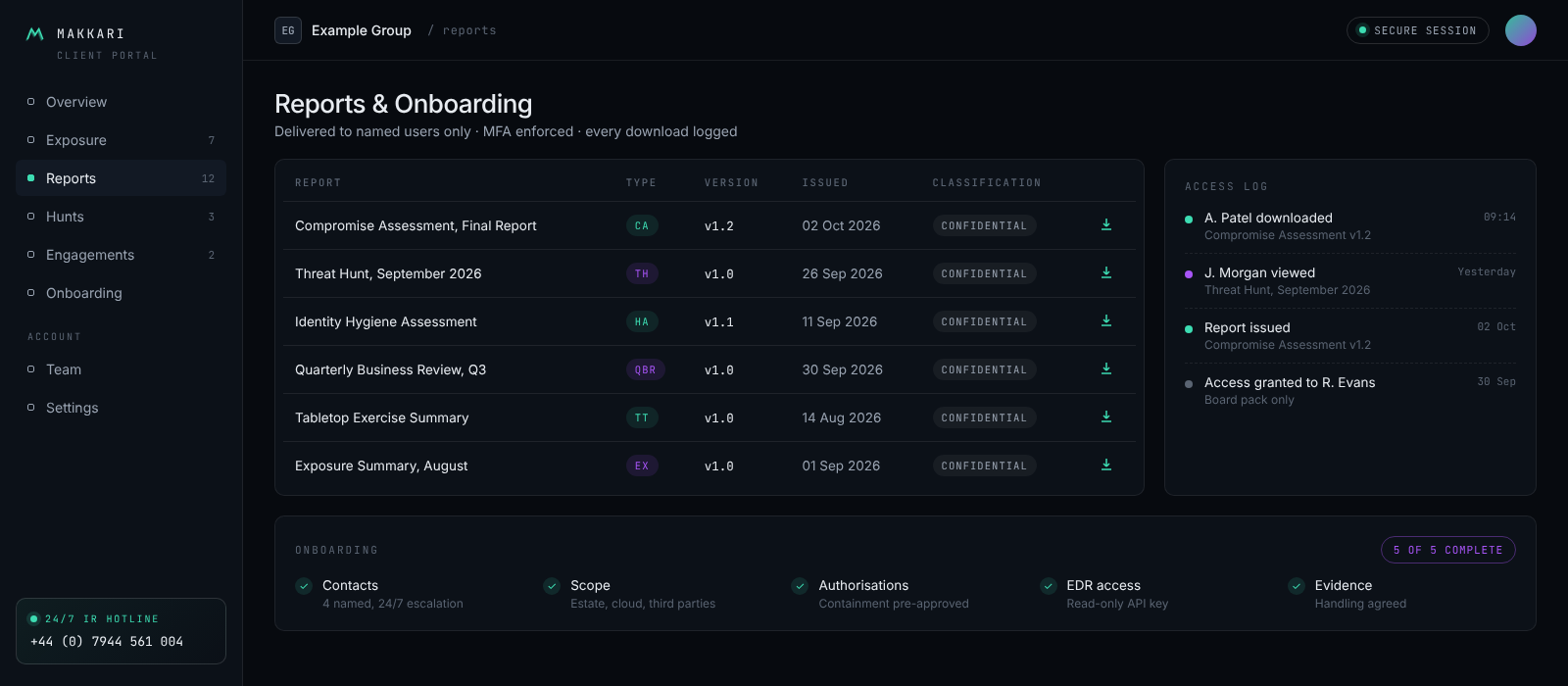The image size is (1568, 686).
Task: Sort by the Type column header
Action: [641, 183]
